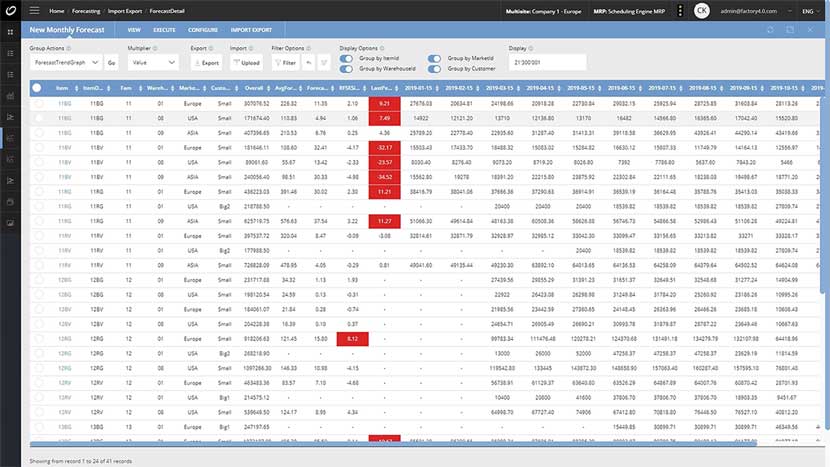Click the undo filter arrow button
Viewport: 830px width, 467px height.
pyautogui.click(x=309, y=62)
